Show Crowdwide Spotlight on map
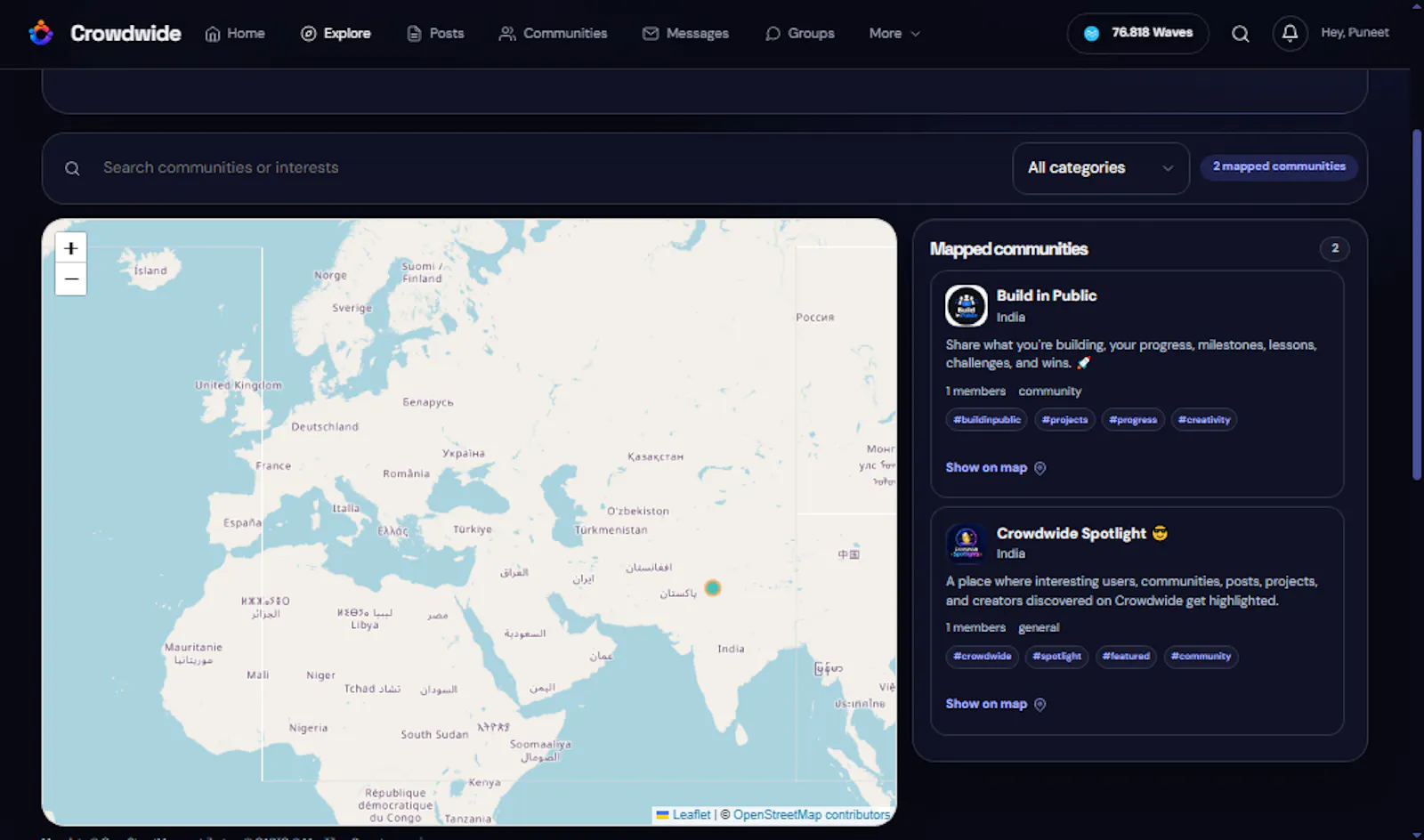1424x840 pixels. [x=996, y=704]
